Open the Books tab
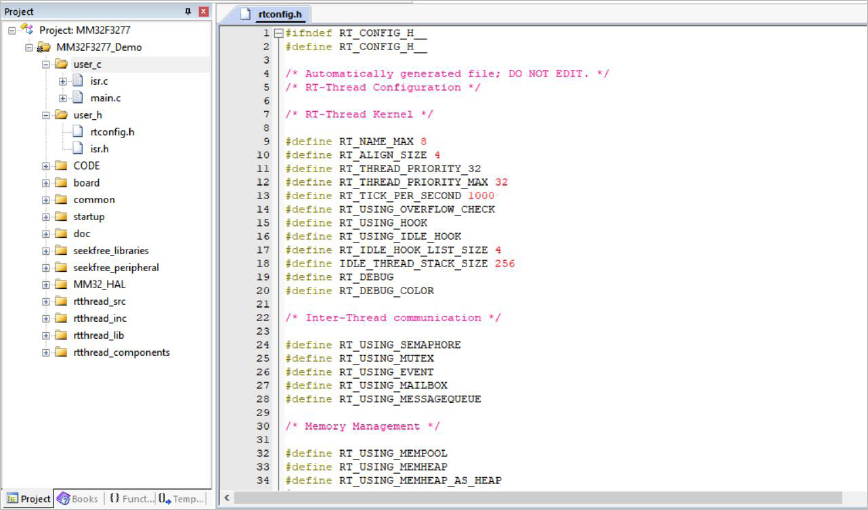The width and height of the screenshot is (868, 510). tap(78, 498)
